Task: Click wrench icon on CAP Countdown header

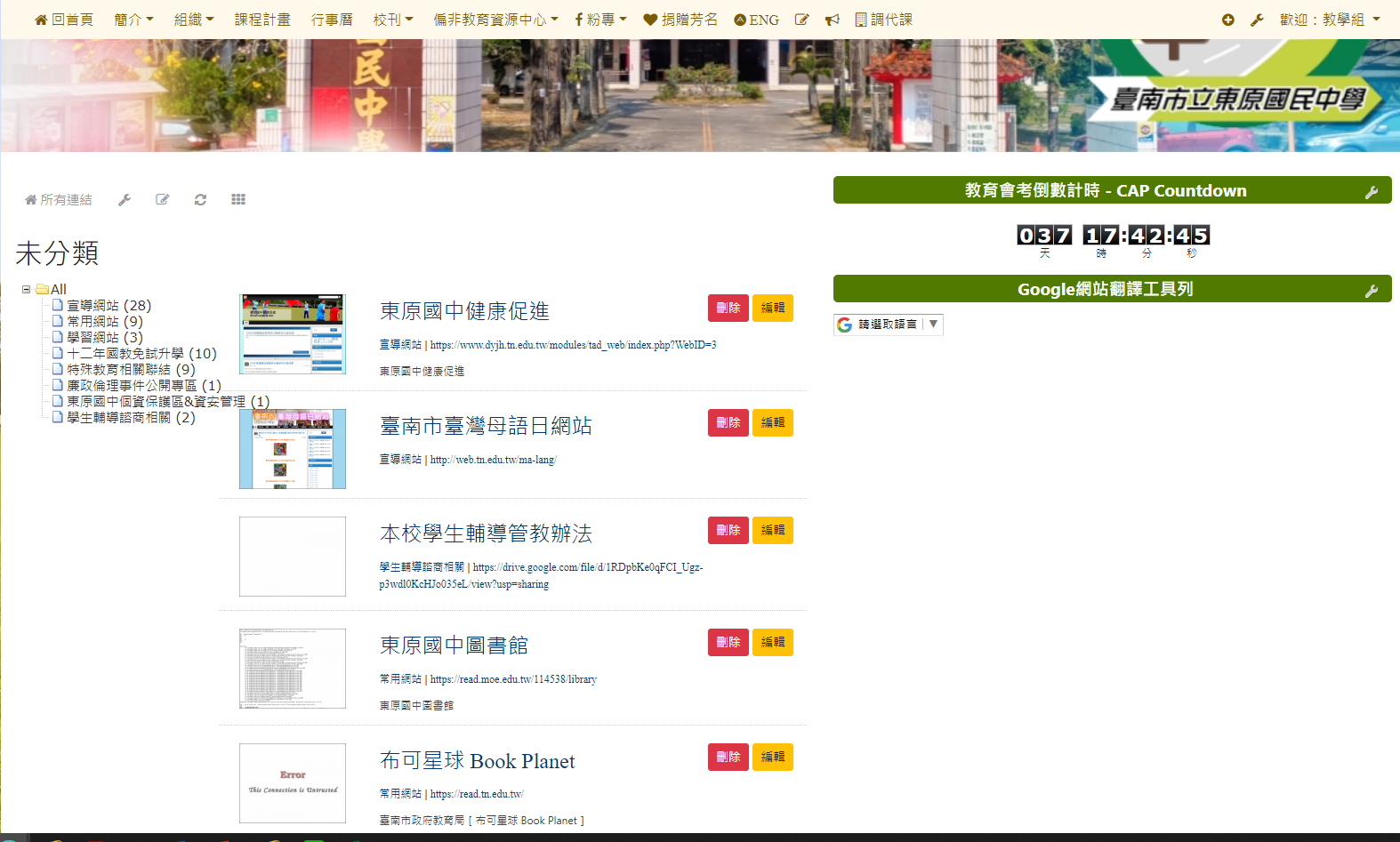Action: (1372, 192)
